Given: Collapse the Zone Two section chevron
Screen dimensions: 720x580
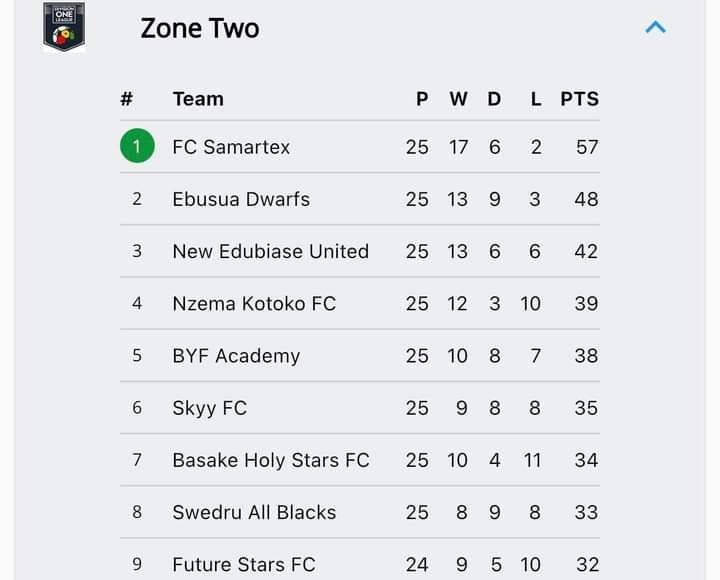Looking at the screenshot, I should pos(655,28).
